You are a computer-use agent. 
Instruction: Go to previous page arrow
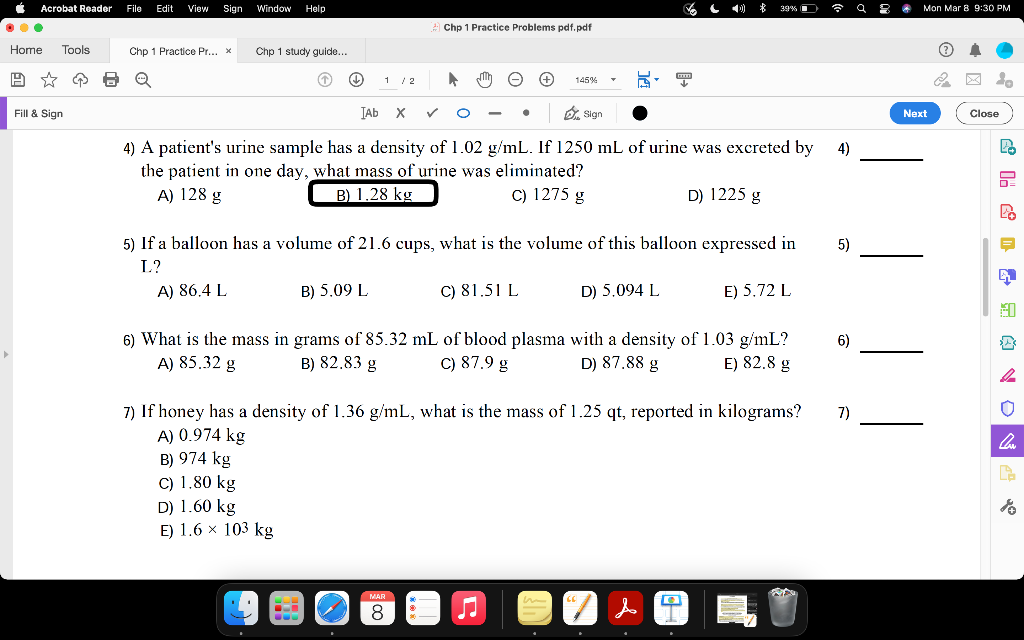325,80
